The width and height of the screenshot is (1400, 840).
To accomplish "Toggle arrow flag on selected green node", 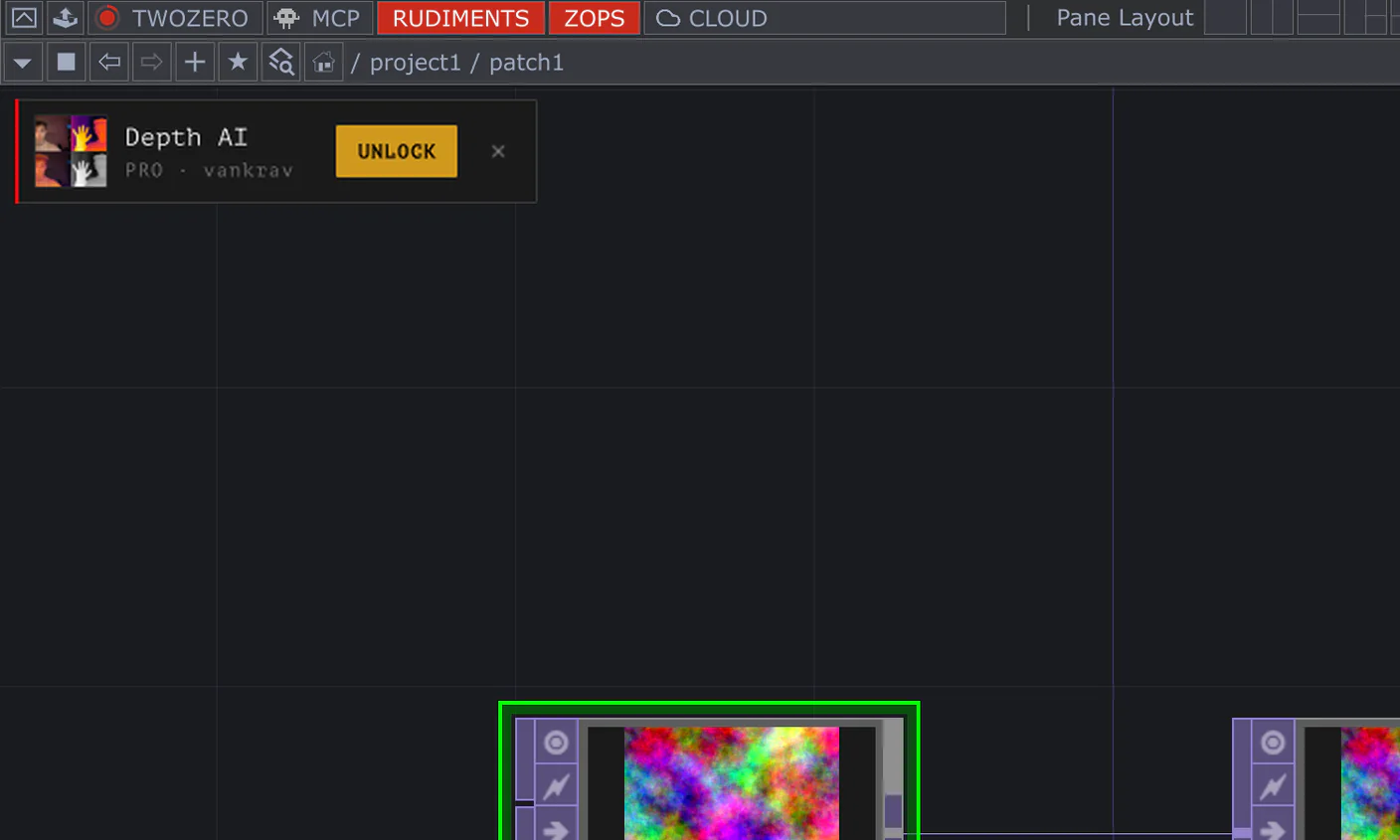I will pos(556,826).
